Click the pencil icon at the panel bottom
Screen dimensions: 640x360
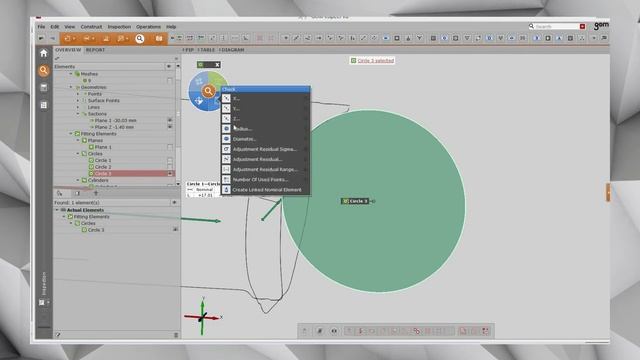[x=58, y=335]
